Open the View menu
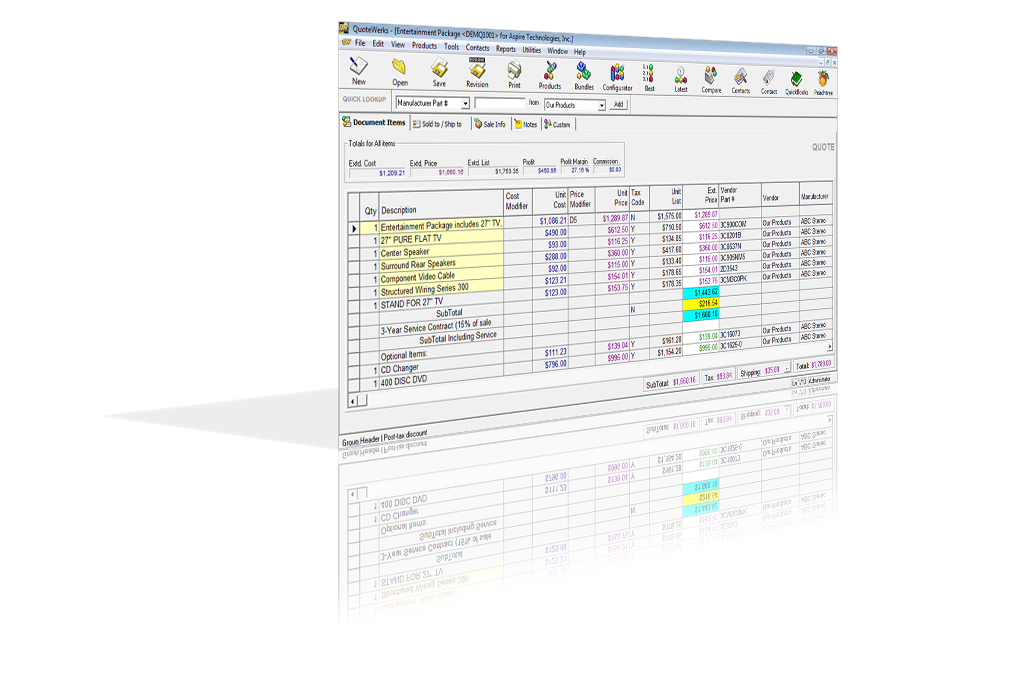This screenshot has height=675, width=1013. pos(398,45)
